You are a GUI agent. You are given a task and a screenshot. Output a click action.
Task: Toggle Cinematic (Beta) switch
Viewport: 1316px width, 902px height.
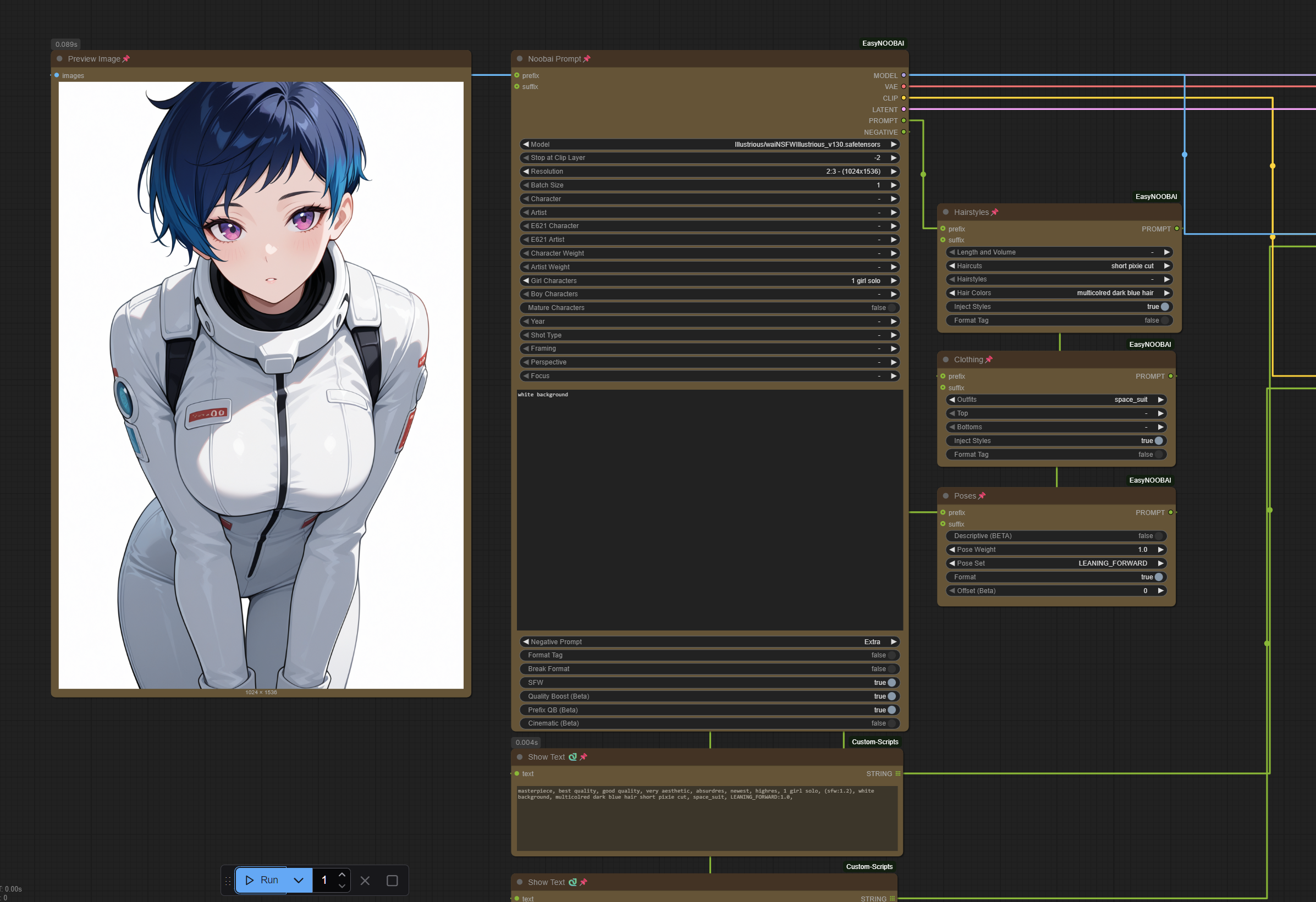click(891, 723)
